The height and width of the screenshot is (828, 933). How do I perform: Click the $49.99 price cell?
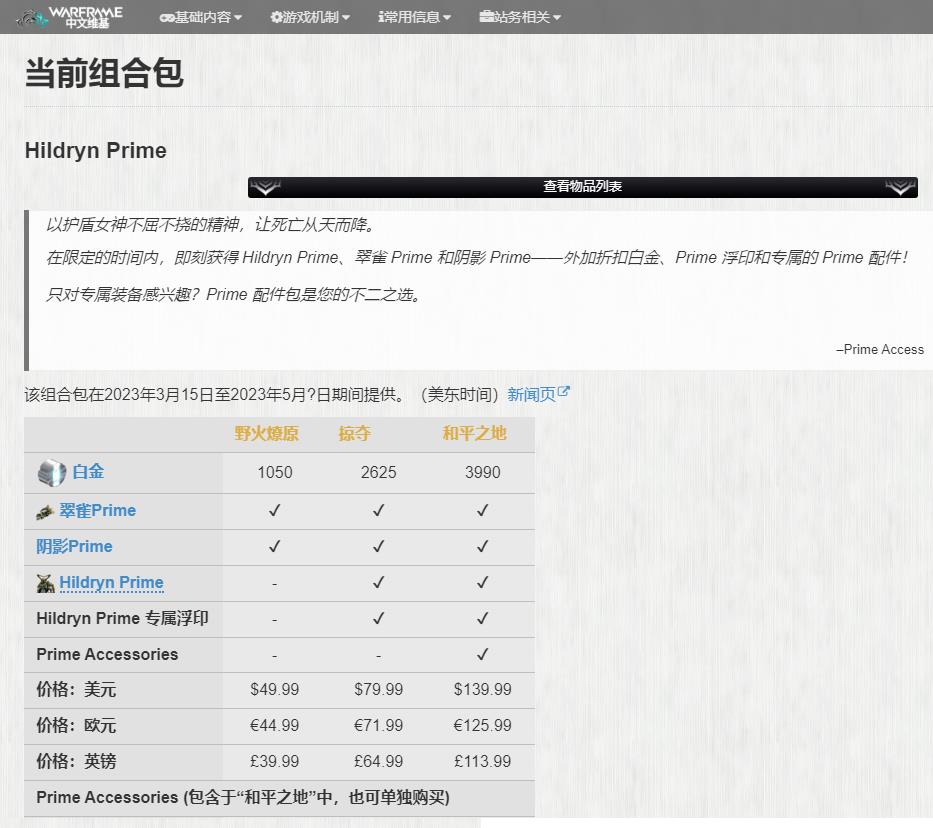click(x=274, y=689)
